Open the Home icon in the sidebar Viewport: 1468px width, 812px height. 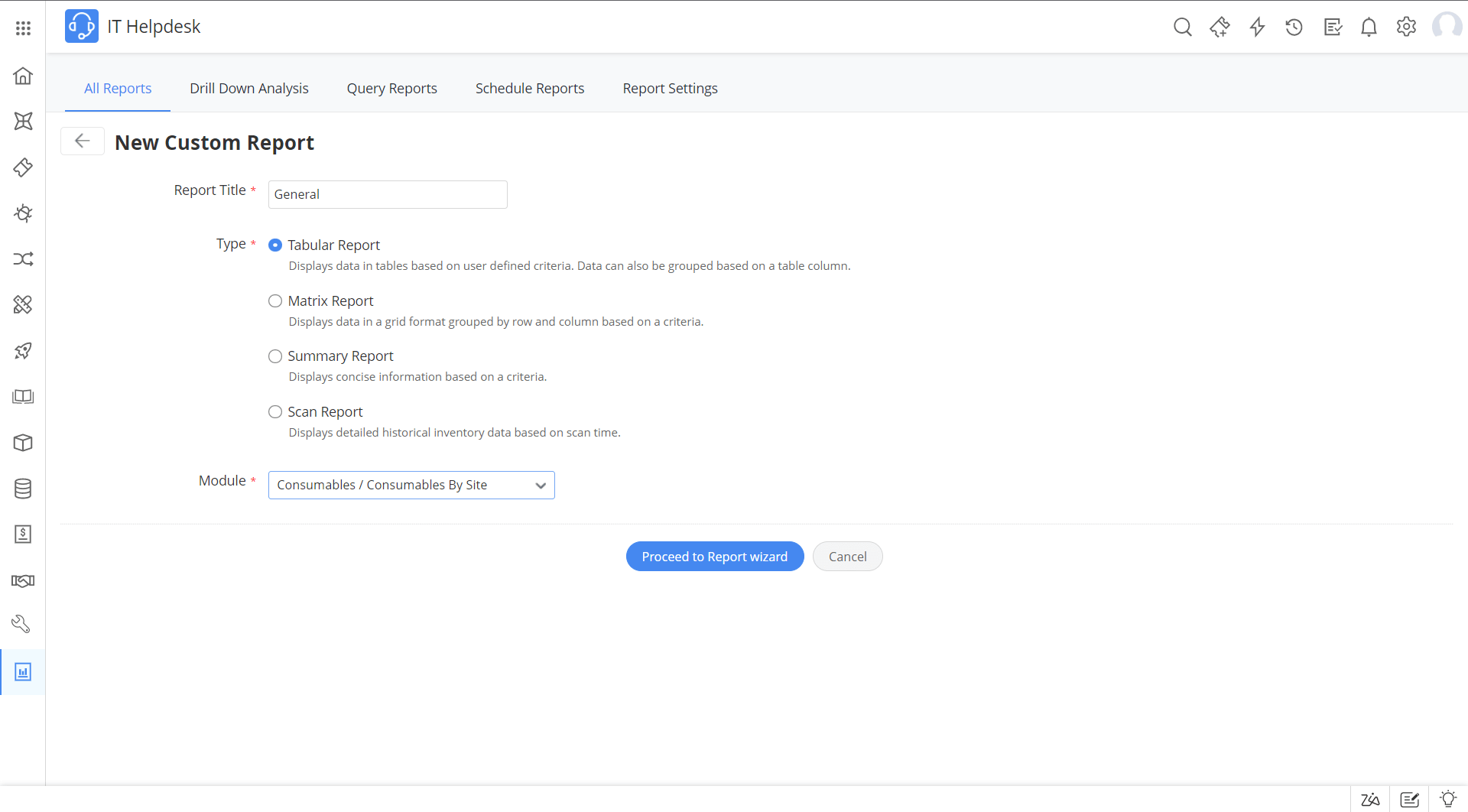tap(23, 76)
